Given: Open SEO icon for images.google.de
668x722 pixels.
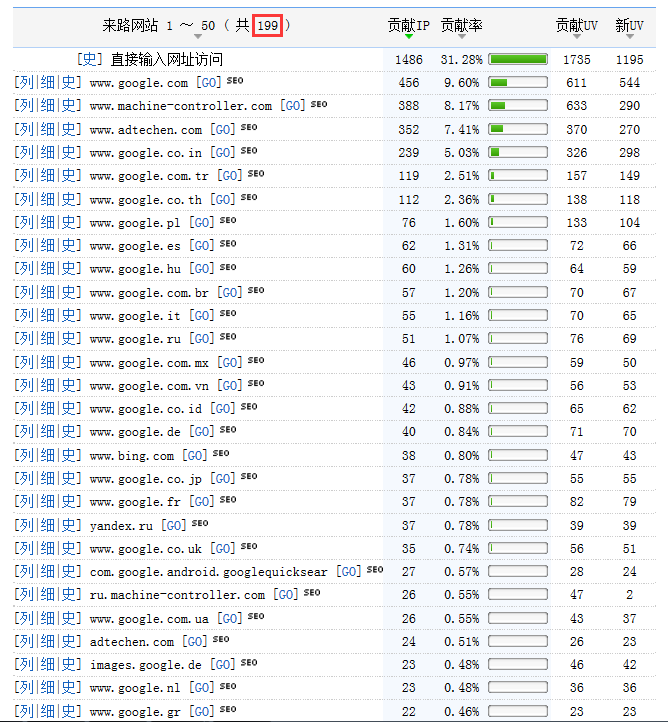Looking at the screenshot, I should pos(249,663).
